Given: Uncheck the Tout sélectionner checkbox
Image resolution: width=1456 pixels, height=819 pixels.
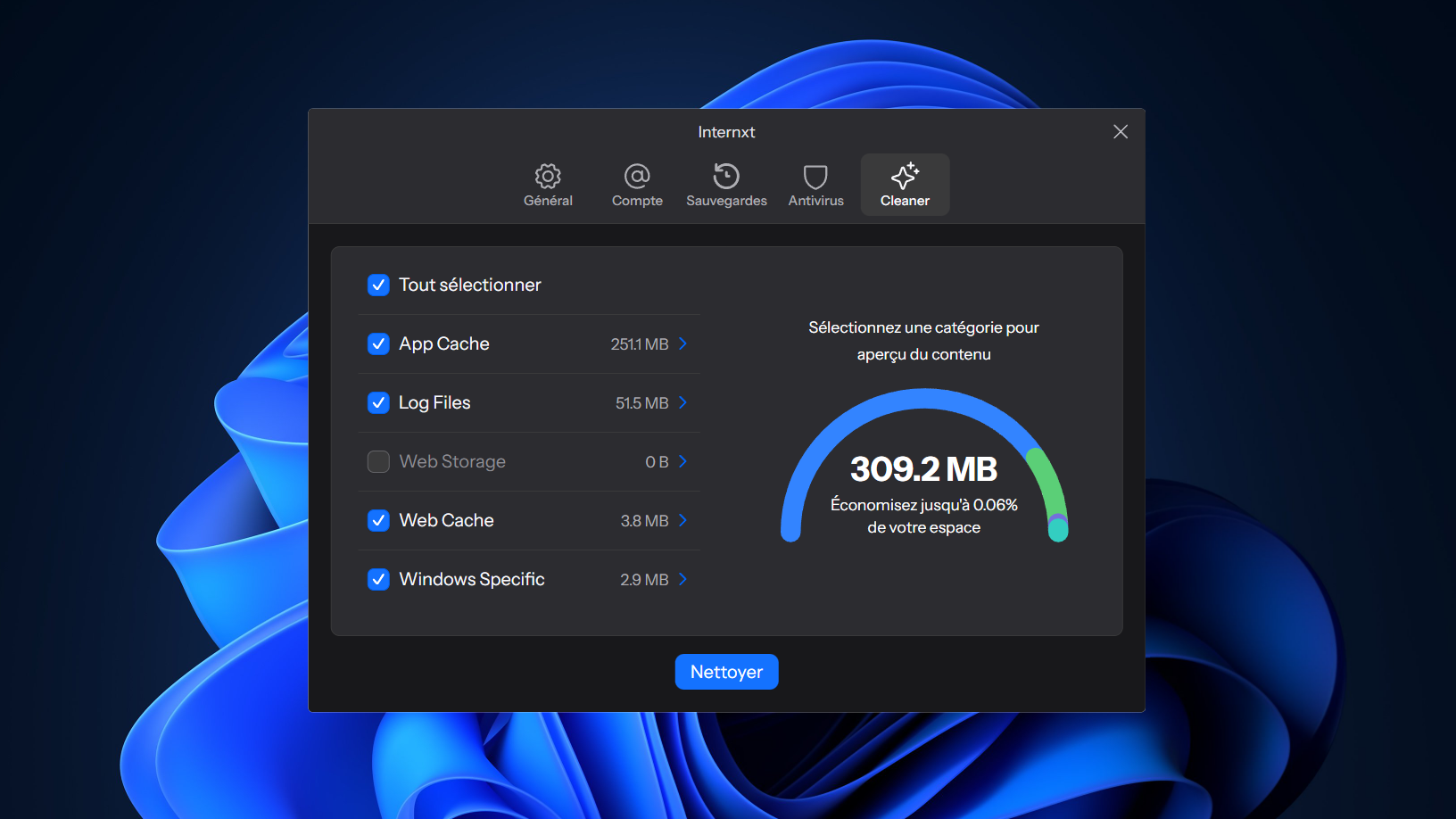Looking at the screenshot, I should click(378, 285).
